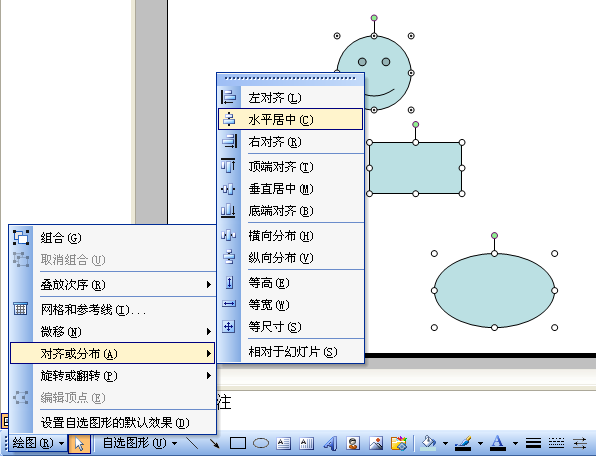Apply the current Fill Color bucket

point(429,443)
